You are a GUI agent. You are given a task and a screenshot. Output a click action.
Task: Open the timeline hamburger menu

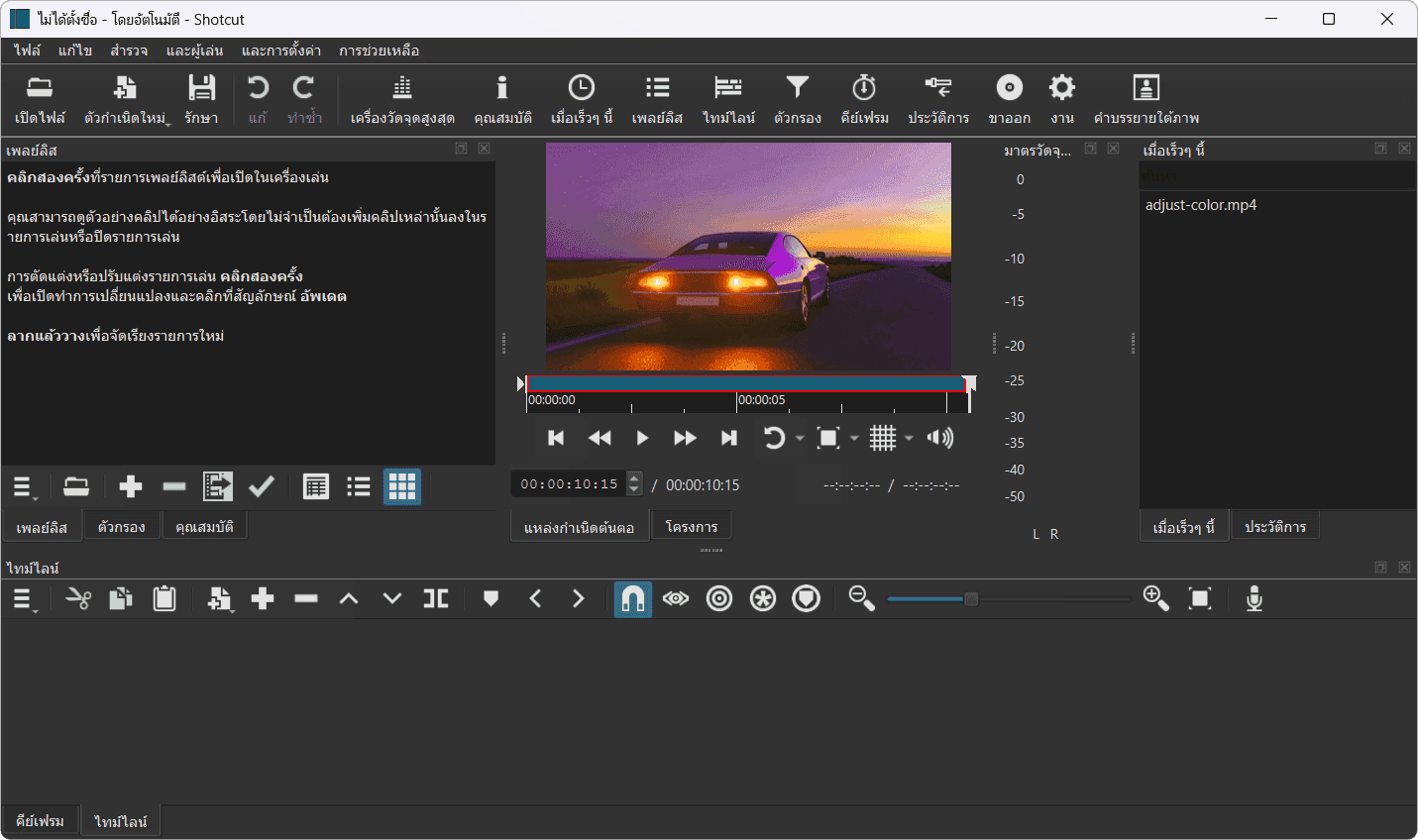click(24, 598)
